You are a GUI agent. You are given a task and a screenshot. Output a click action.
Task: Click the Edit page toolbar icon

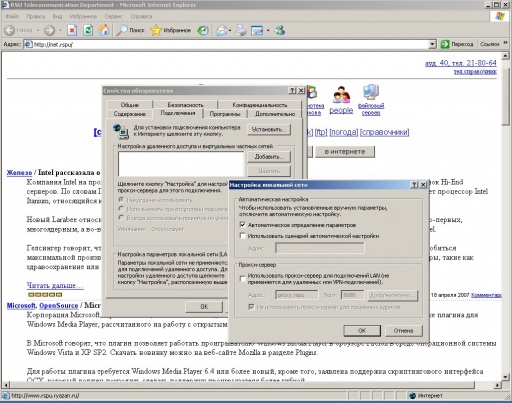257,30
